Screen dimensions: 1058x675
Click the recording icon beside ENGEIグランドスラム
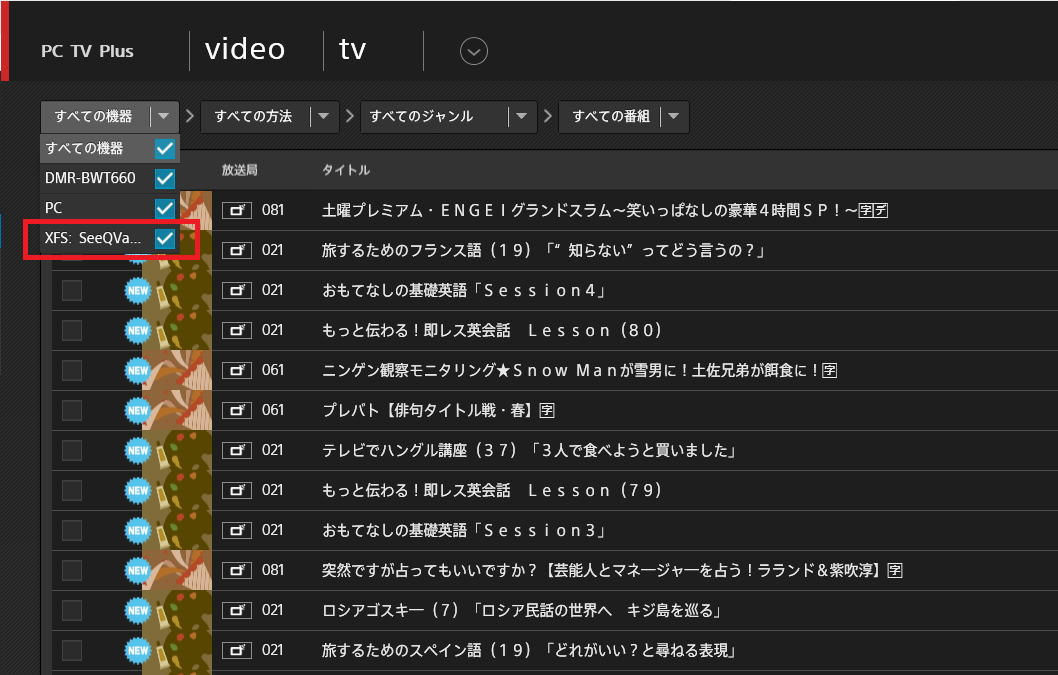click(x=236, y=210)
